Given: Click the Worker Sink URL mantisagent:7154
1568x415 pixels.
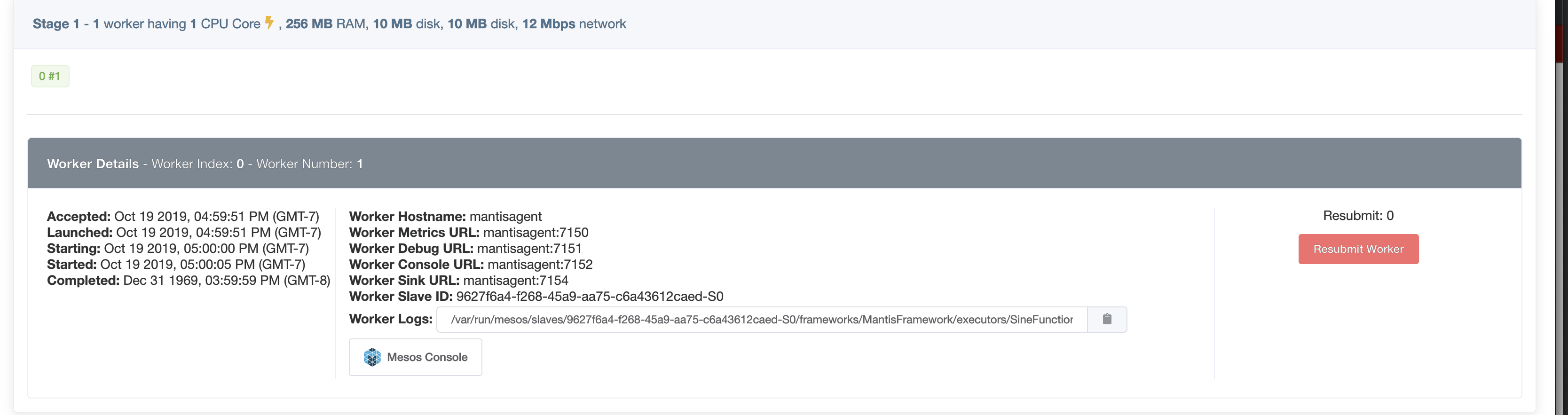Looking at the screenshot, I should point(516,281).
